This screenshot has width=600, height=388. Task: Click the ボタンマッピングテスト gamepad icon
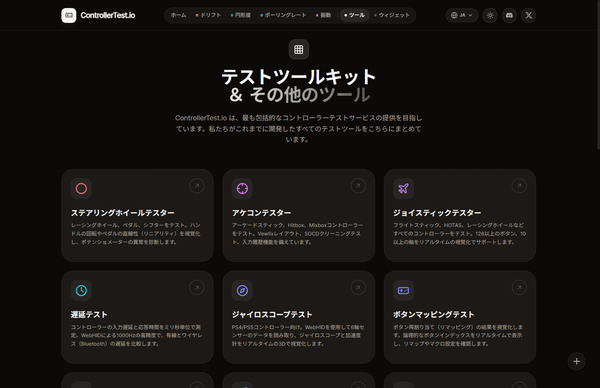pos(403,290)
